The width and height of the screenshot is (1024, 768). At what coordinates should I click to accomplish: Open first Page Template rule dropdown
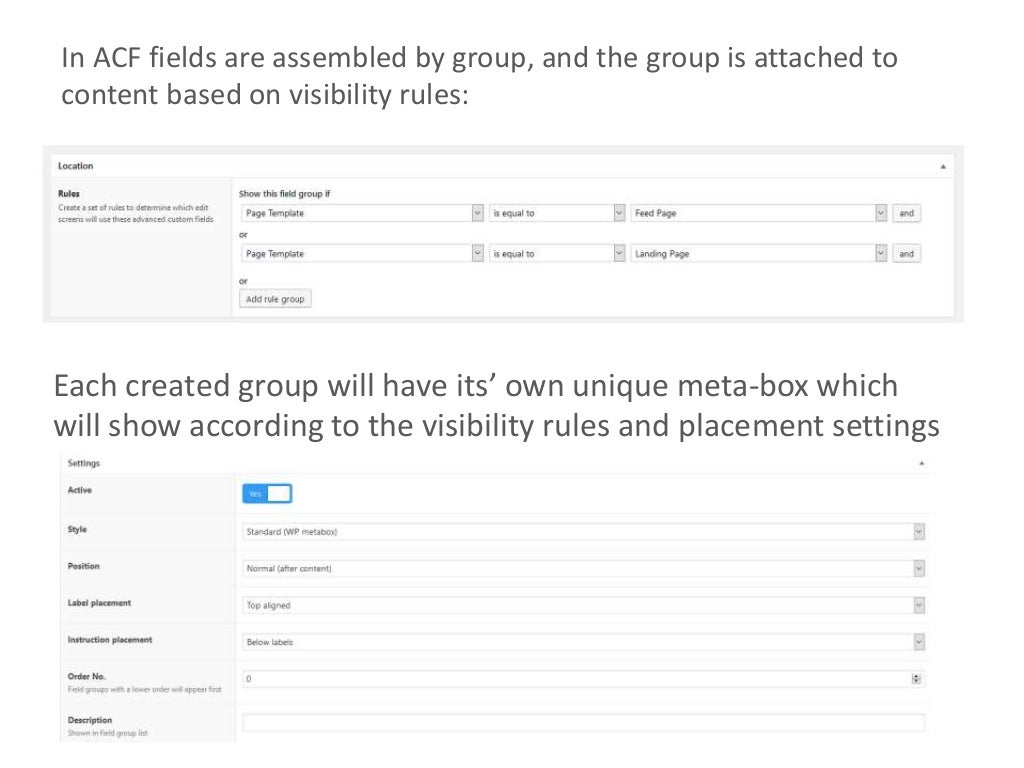point(362,213)
